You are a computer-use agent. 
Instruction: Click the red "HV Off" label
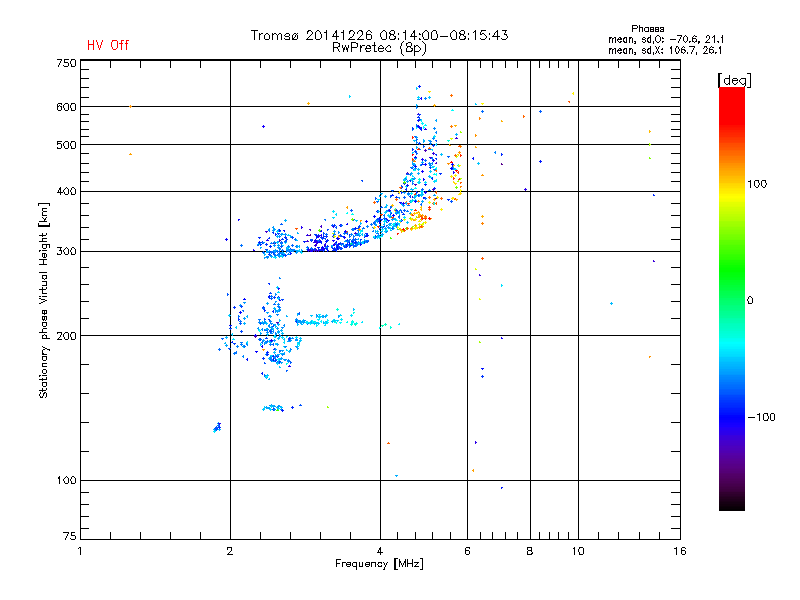(108, 45)
